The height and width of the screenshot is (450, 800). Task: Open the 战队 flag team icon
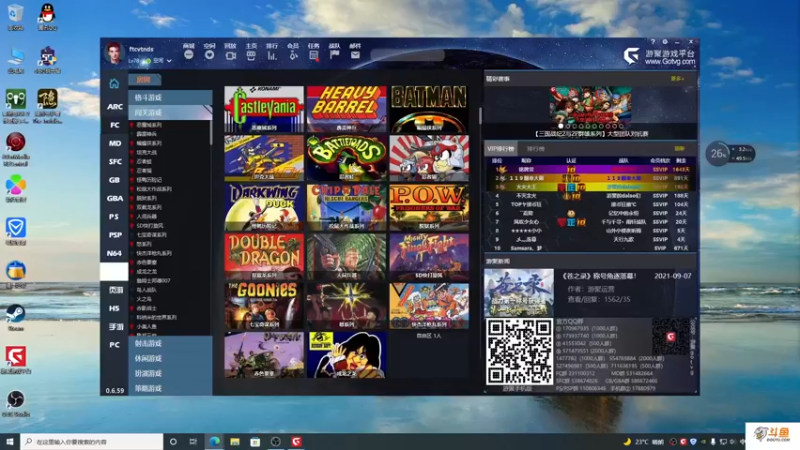pos(335,55)
